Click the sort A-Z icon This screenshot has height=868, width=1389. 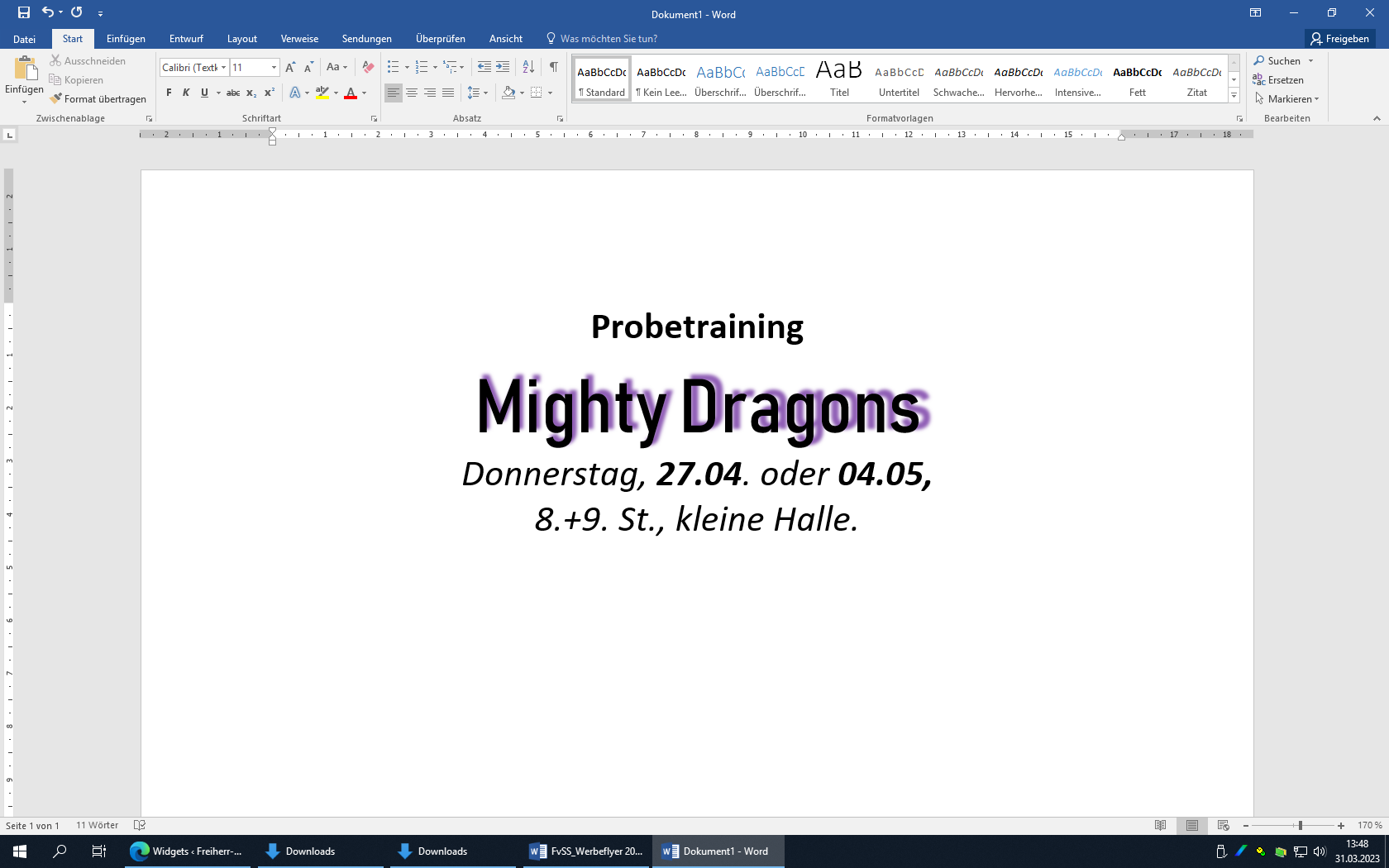pos(528,67)
